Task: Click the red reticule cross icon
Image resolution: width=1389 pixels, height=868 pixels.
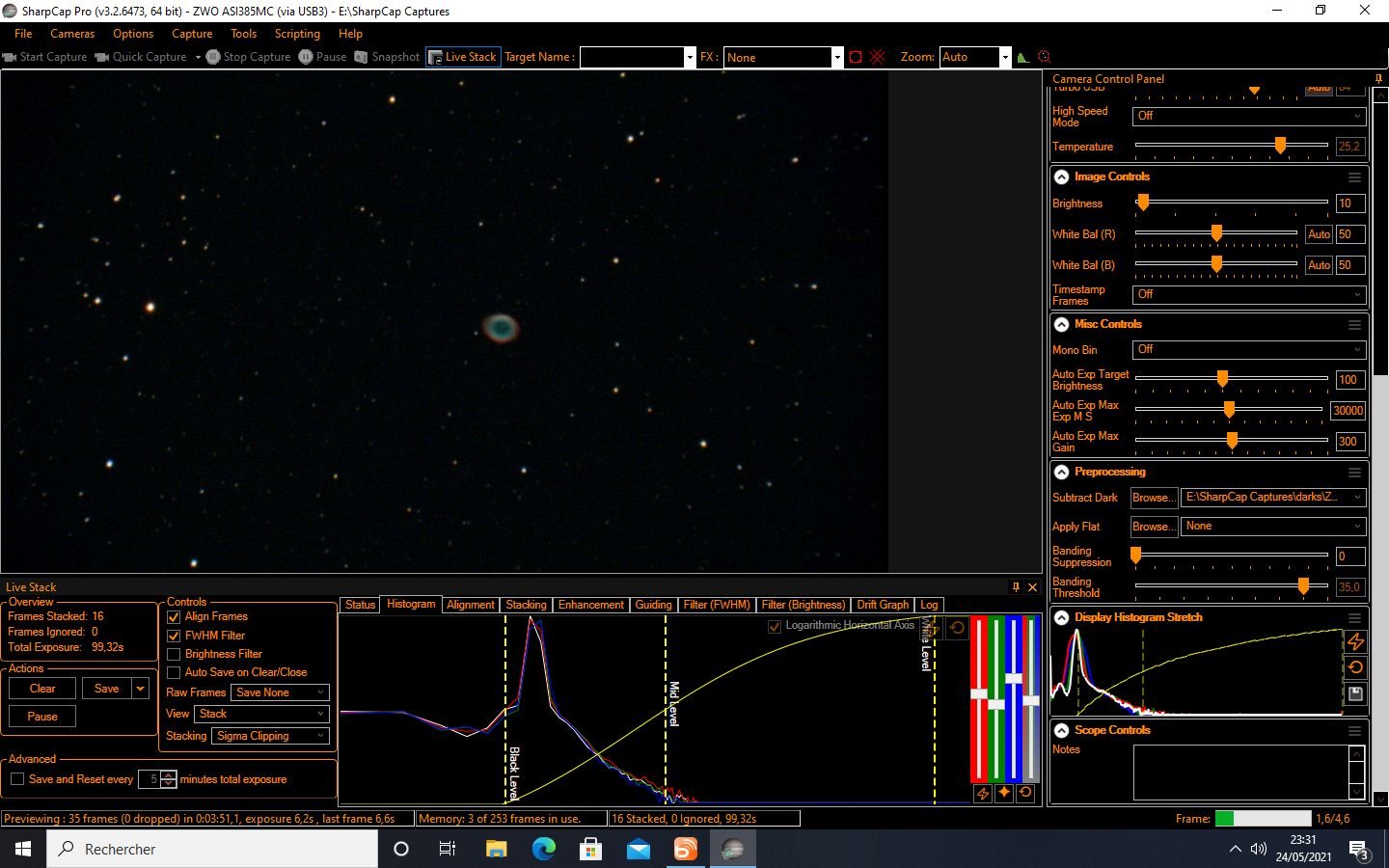Action: [877, 57]
